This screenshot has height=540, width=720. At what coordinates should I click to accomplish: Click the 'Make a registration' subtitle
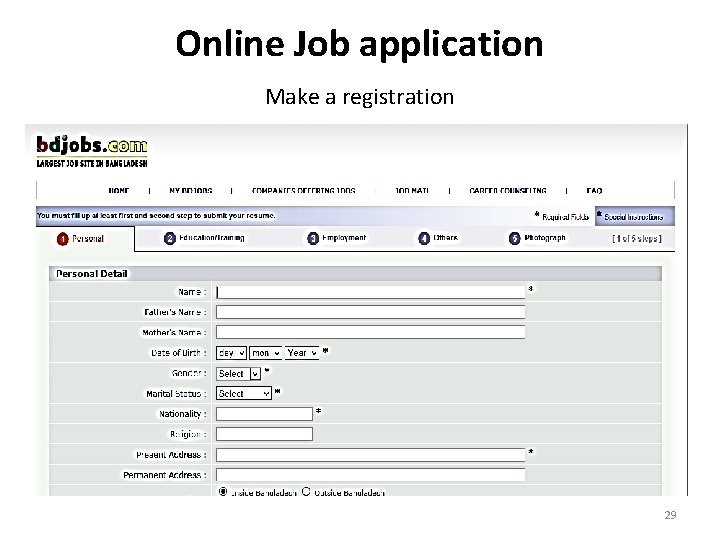360,97
